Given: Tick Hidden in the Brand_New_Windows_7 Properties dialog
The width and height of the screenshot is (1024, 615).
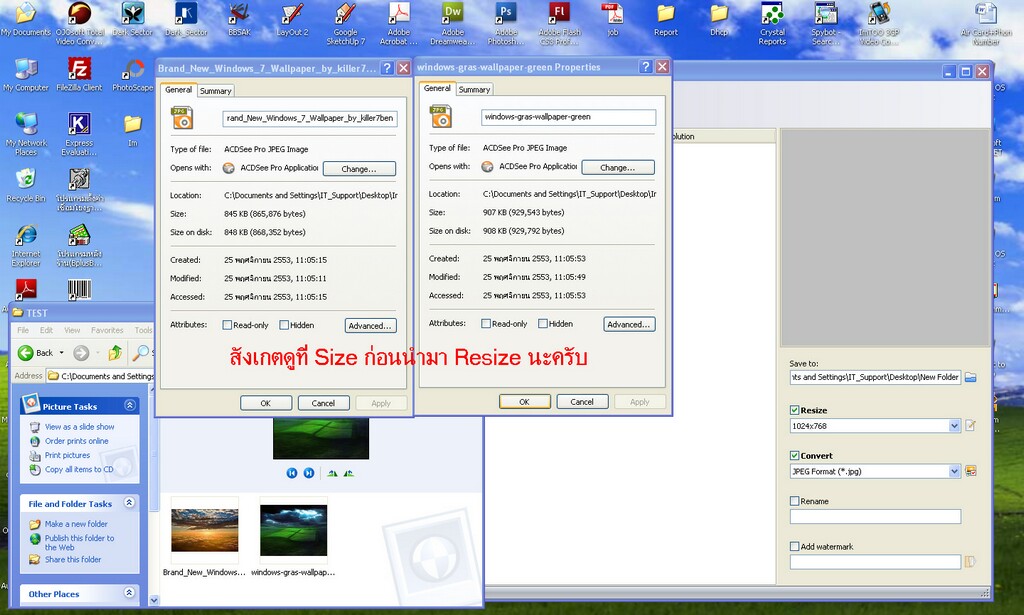Looking at the screenshot, I should point(284,325).
